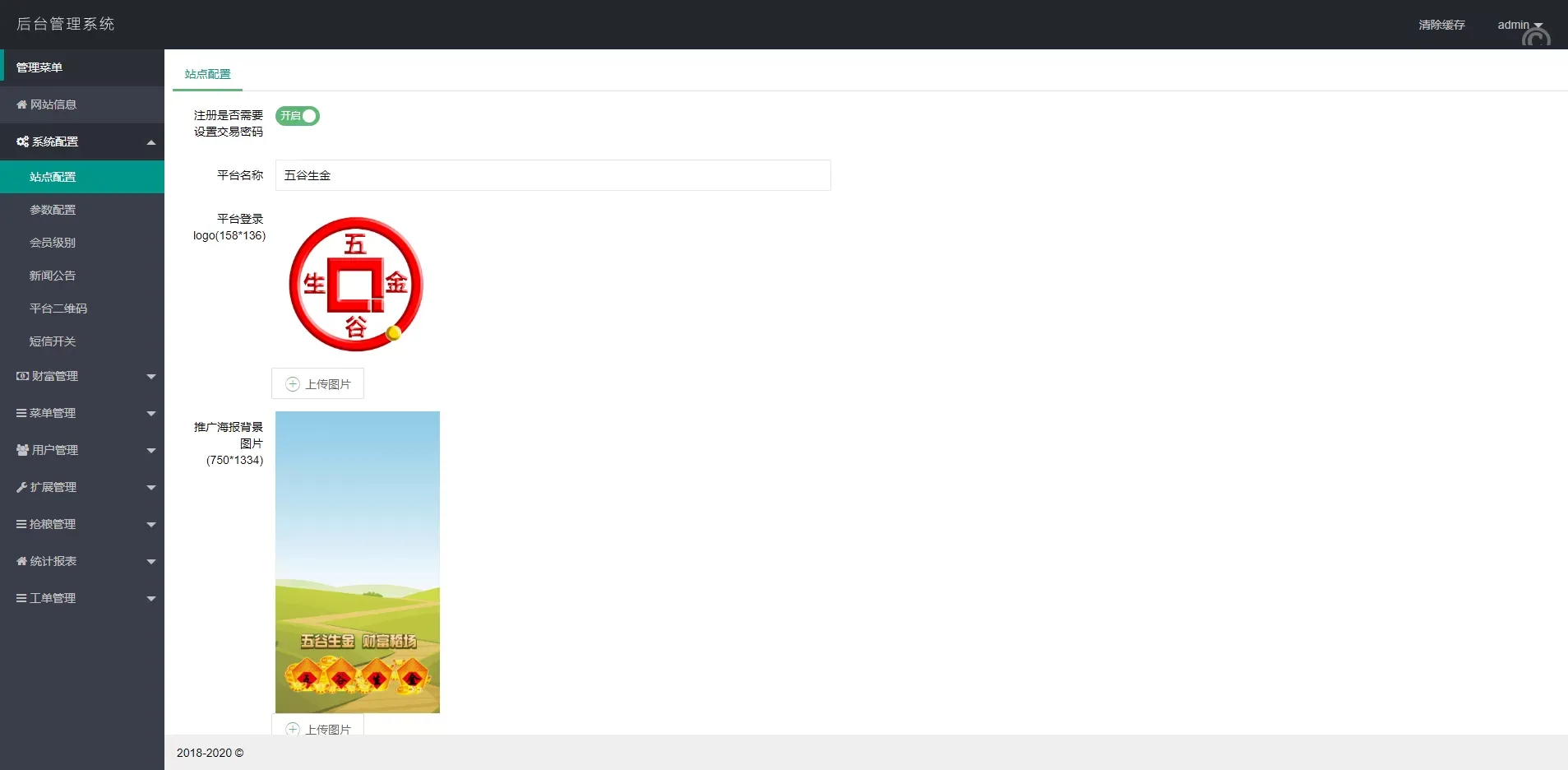Click the wrench icon beside 扩展管理
Screen dimensions: 1568x770
pyautogui.click(x=21, y=487)
